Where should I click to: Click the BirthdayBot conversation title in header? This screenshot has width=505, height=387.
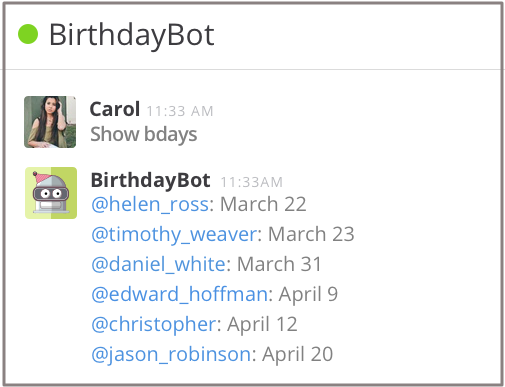point(132,35)
